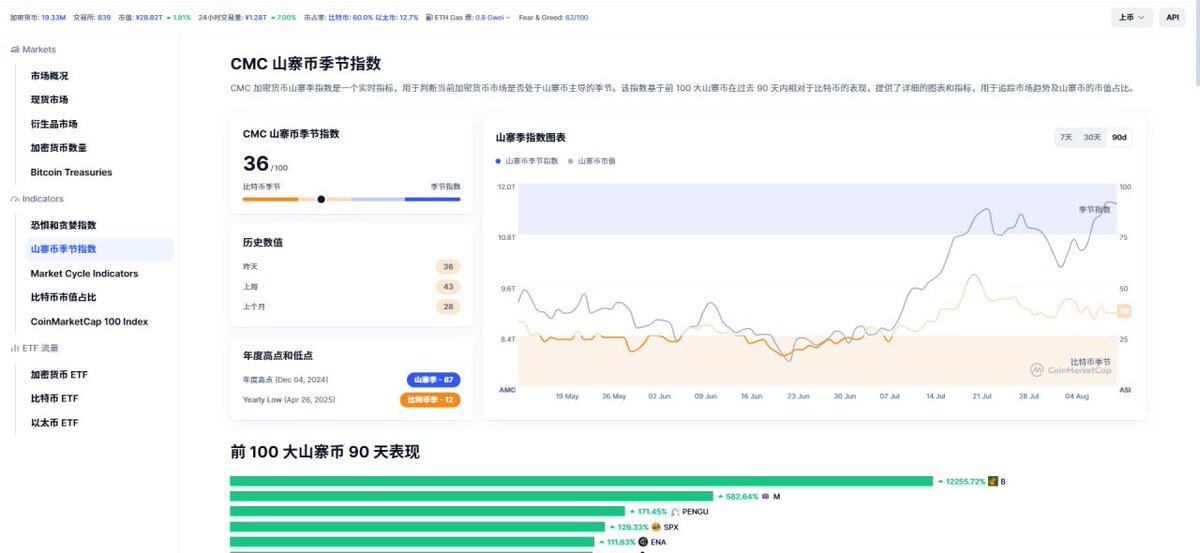Open 衍生品市场 in the sidebar
This screenshot has width=1200, height=553.
(x=54, y=124)
